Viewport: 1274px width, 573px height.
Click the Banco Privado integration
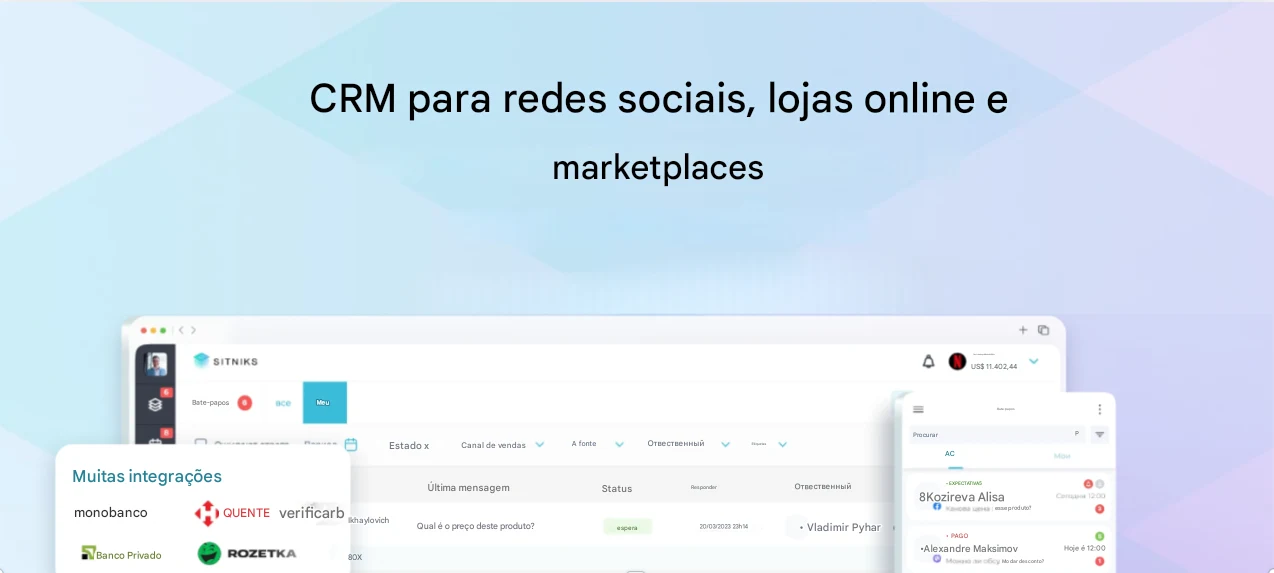coord(121,554)
